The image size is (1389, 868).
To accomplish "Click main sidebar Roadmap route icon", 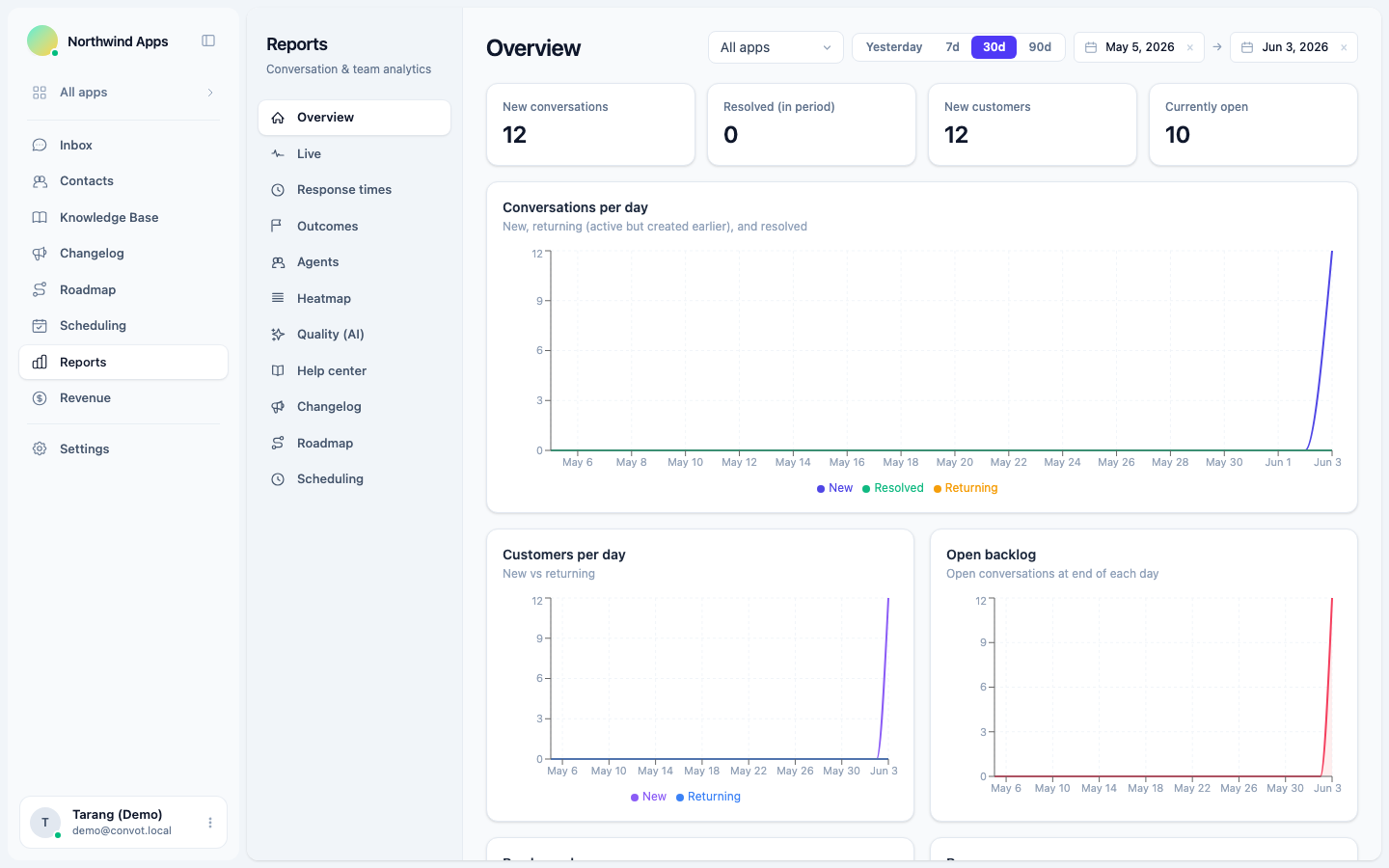I will coord(40,290).
